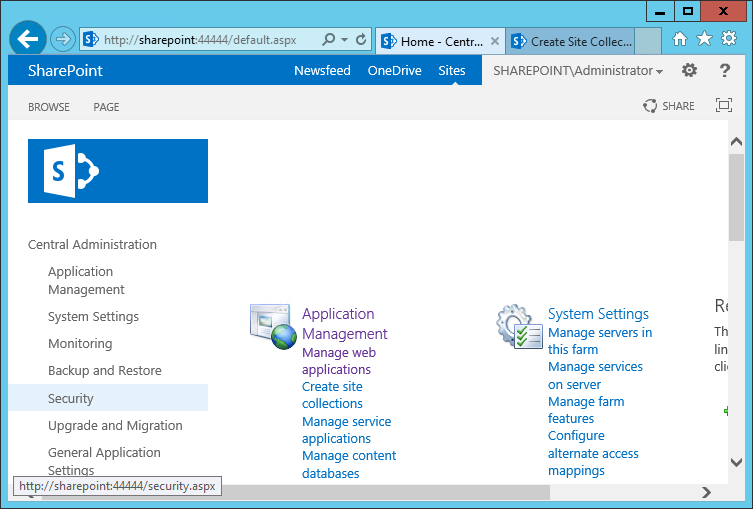The width and height of the screenshot is (753, 509).
Task: Click the horizontal scrollbar thumb
Action: click(x=296, y=492)
